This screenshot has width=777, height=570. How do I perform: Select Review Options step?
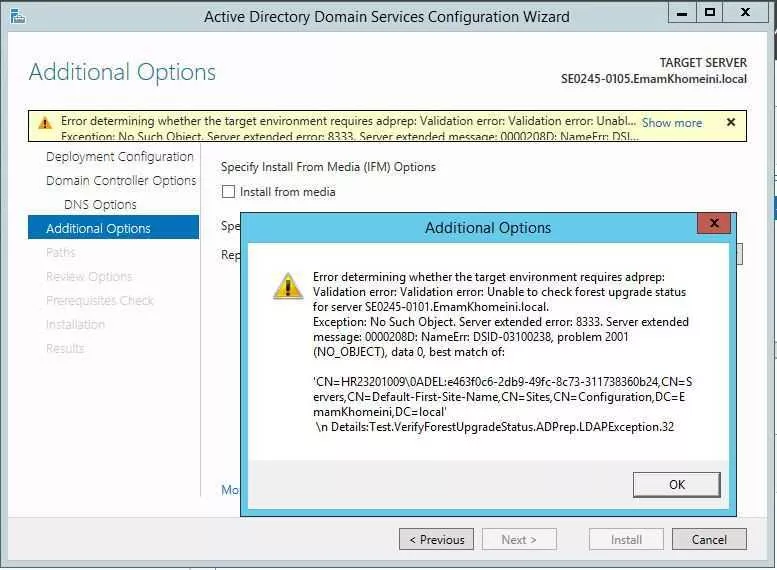[89, 277]
